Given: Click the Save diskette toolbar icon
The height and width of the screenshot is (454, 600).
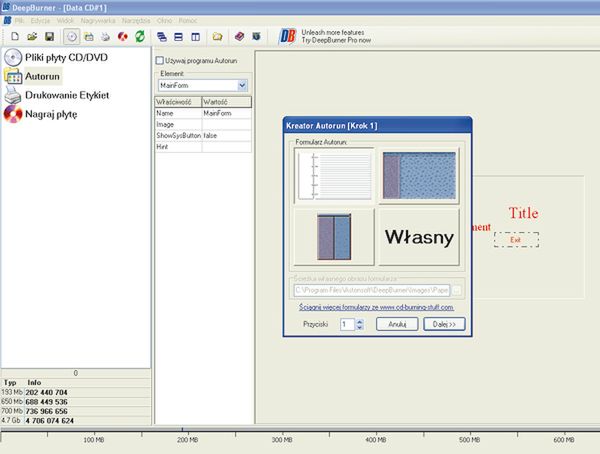Looking at the screenshot, I should [x=50, y=36].
